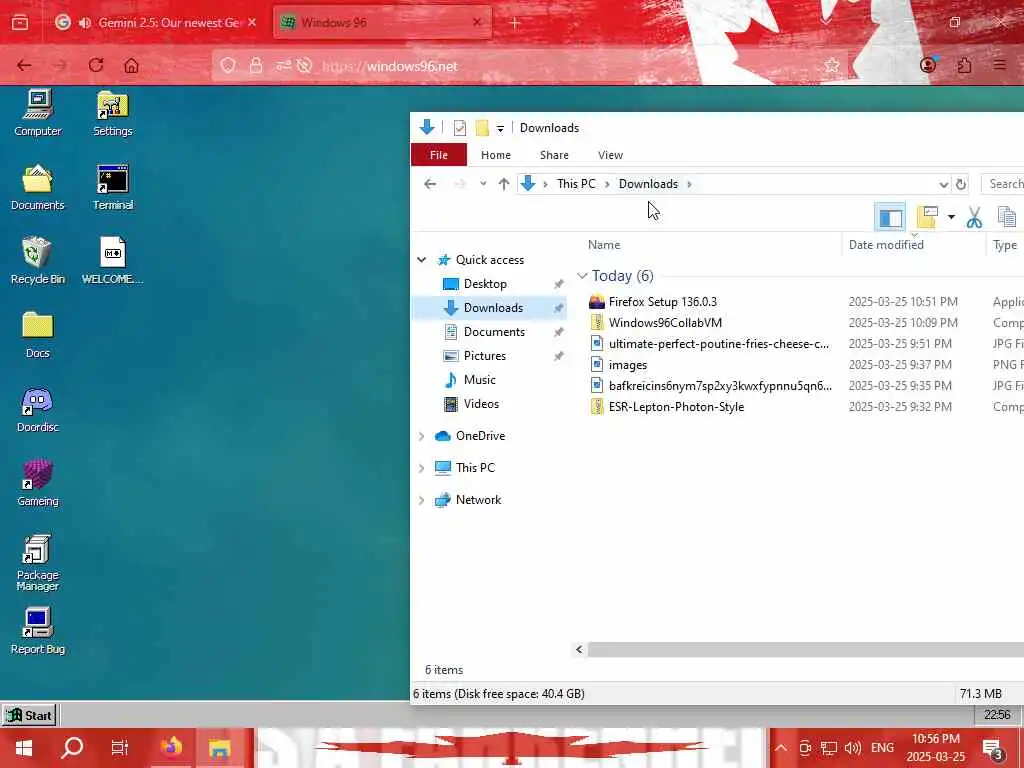Viewport: 1024px width, 768px height.
Task: Click the Windows 96 Start button
Action: [29, 715]
